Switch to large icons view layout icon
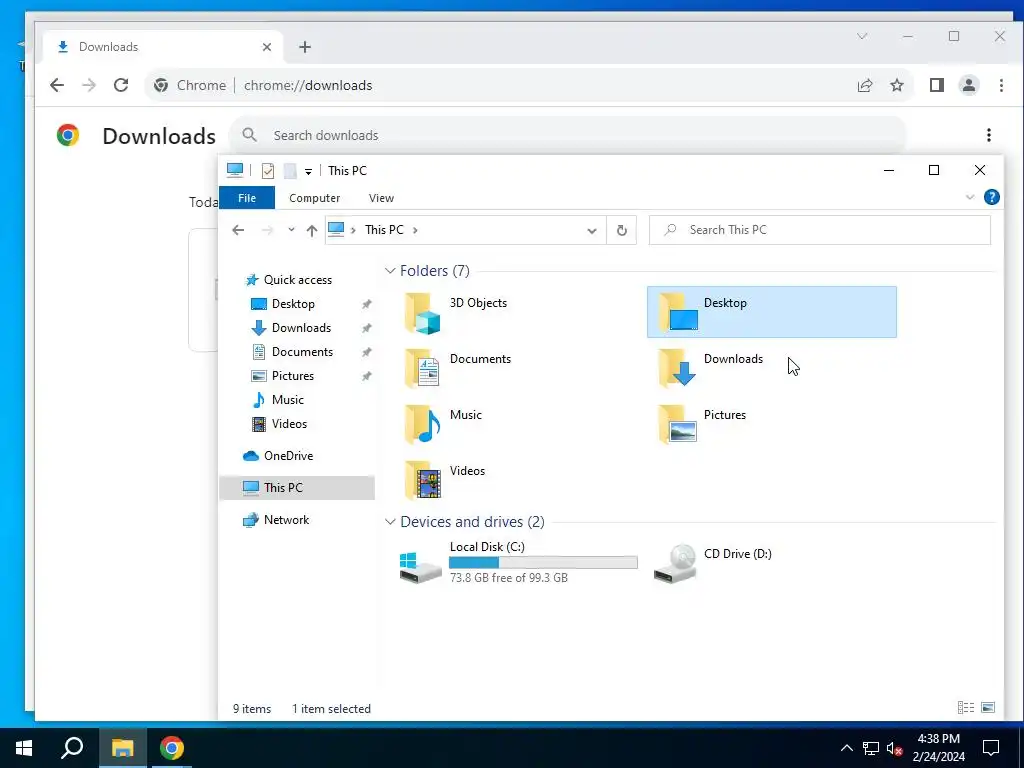 [988, 708]
